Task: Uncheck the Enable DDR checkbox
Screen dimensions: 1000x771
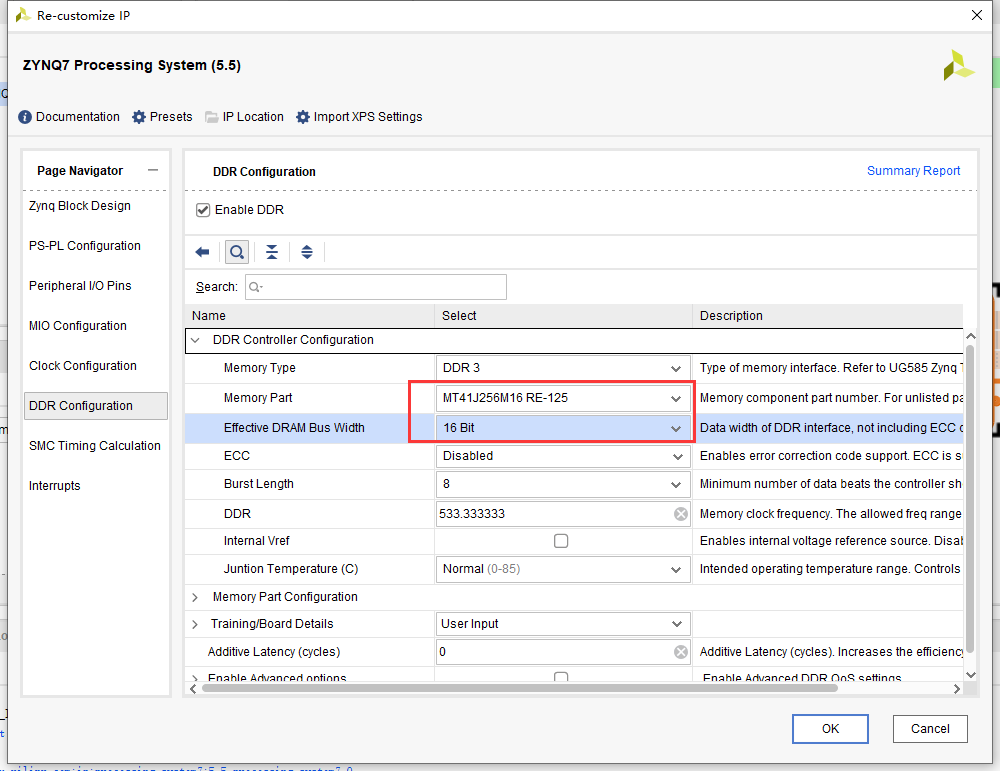Action: [x=203, y=210]
